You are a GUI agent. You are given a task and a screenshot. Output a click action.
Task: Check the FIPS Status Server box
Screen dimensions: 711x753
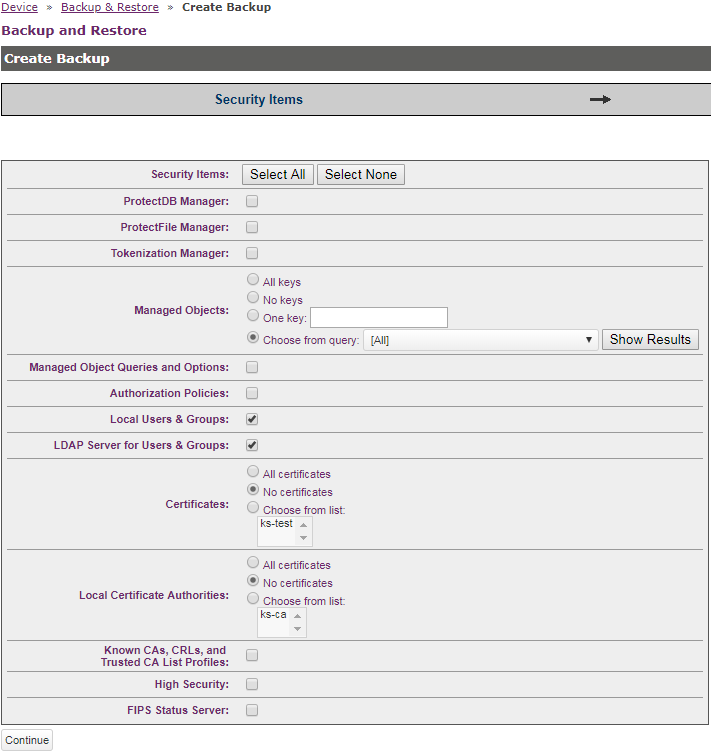click(252, 710)
